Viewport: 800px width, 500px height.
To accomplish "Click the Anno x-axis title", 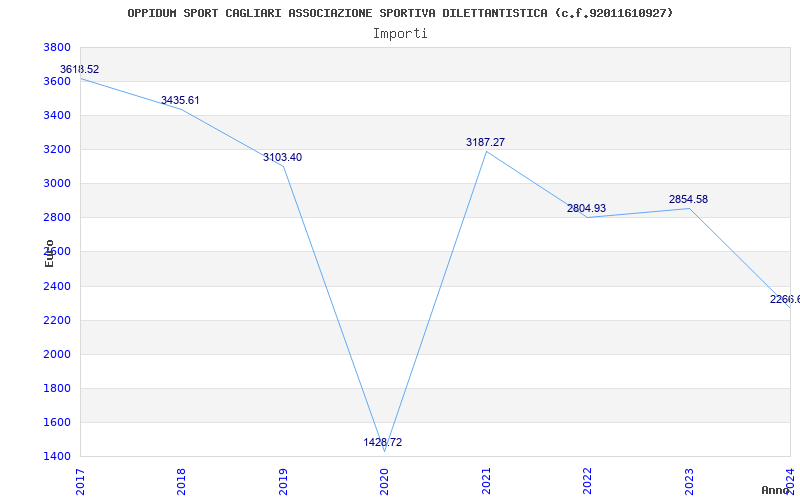I will point(776,490).
